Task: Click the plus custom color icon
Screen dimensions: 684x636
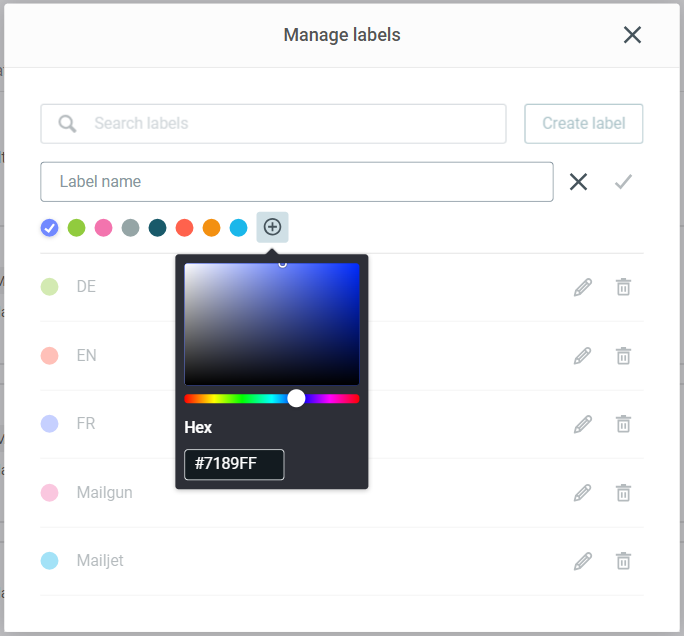Action: click(272, 228)
